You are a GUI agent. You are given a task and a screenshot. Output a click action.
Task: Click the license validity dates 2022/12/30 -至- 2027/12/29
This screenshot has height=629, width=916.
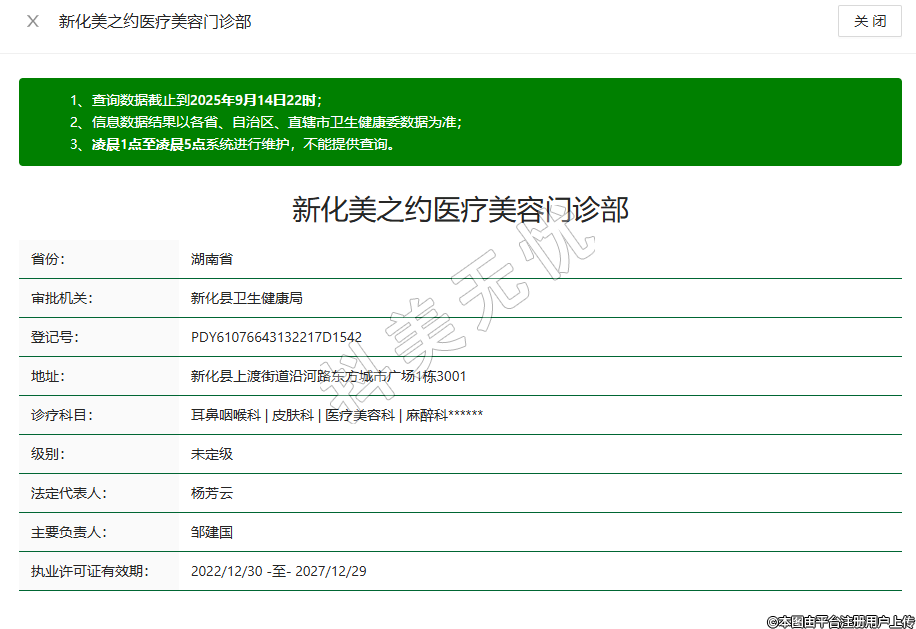pyautogui.click(x=279, y=571)
